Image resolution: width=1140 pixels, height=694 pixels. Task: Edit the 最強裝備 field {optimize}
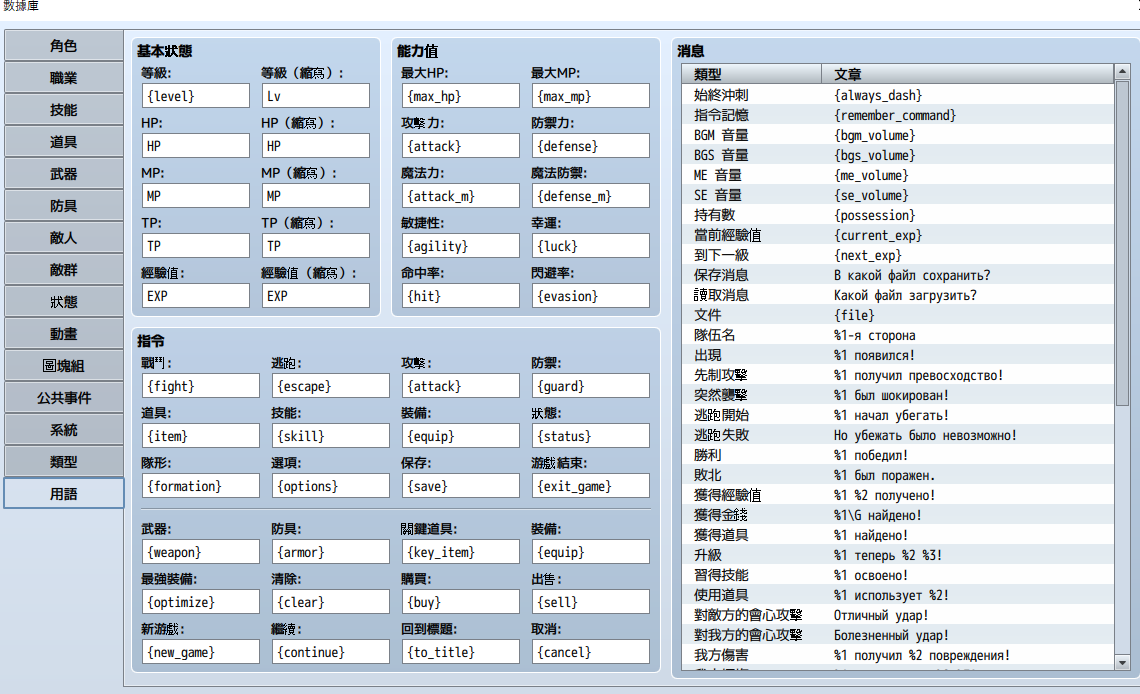point(201,602)
